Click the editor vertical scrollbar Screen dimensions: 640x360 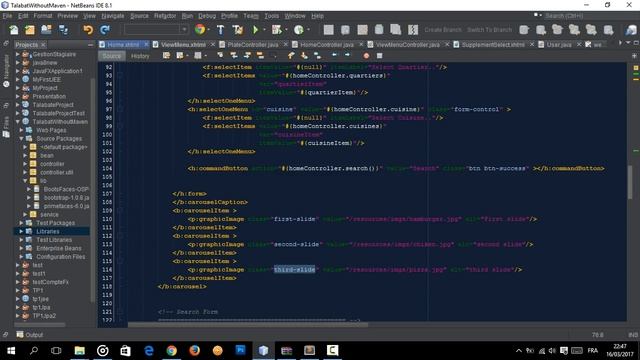630,182
